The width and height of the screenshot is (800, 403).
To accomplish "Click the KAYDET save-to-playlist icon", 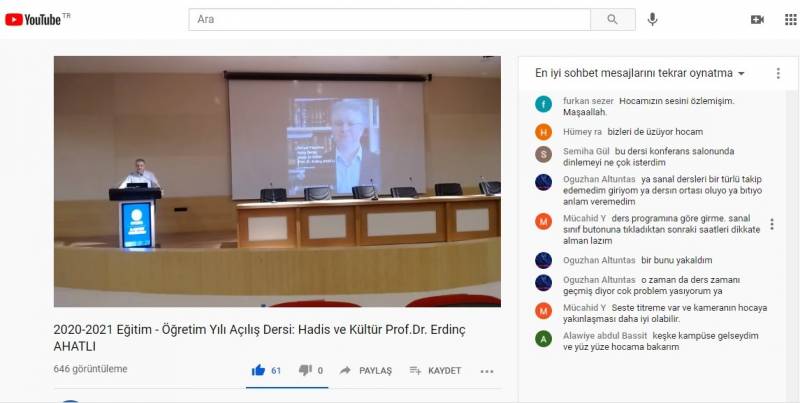I will [415, 370].
